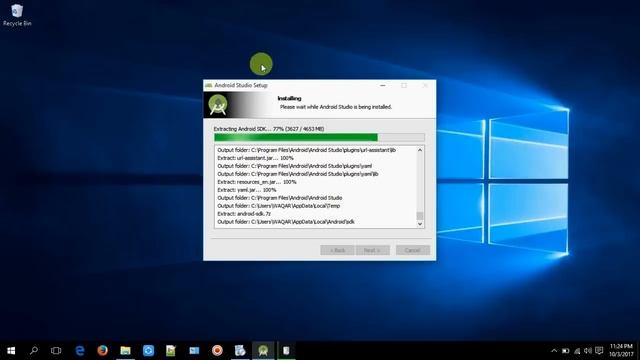Viewport: 640px width, 360px height.
Task: Open the orange record-button taskbar icon
Action: pos(217,351)
